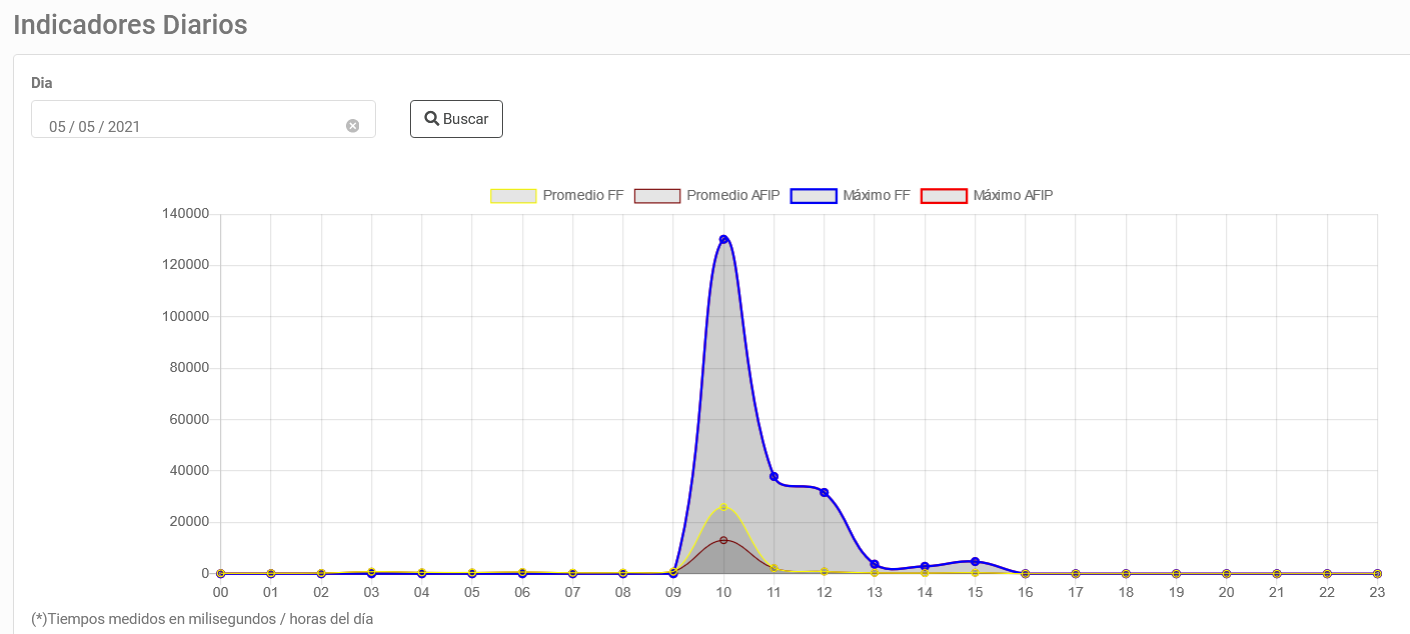Click the dark red Promedio AFIP point at hour 10

click(x=723, y=540)
